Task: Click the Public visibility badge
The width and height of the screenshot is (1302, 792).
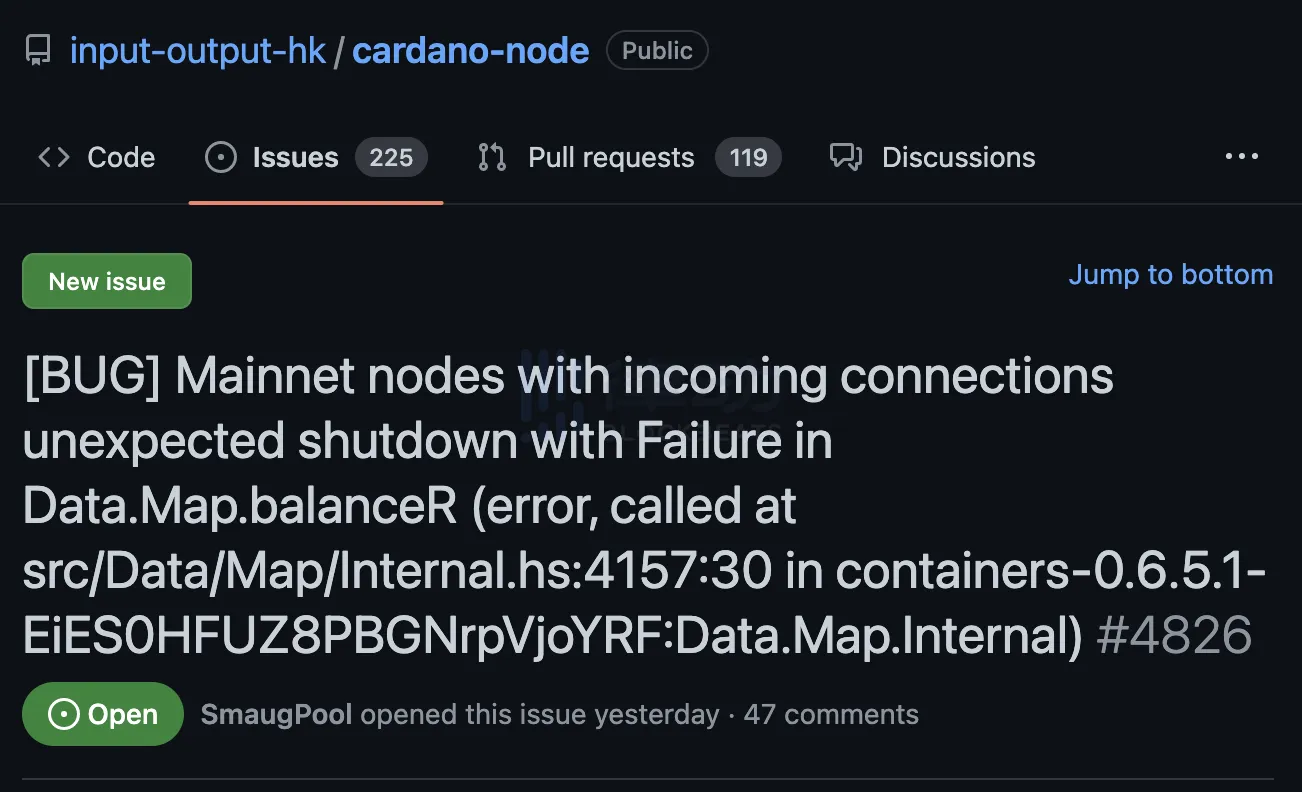Action: pos(657,51)
